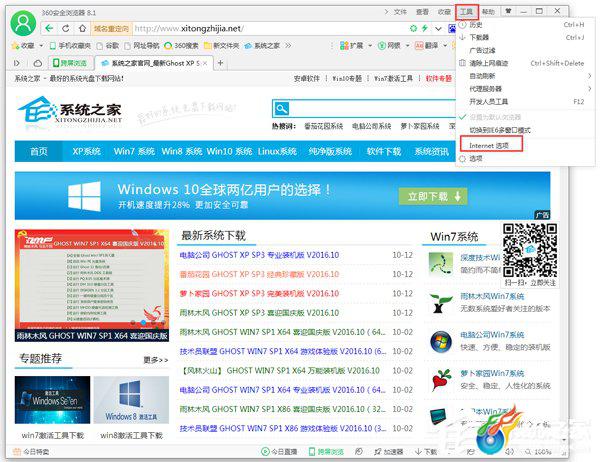Expand the 收藏 dropdown arrow
This screenshot has height=462, width=600.
[x=41, y=46]
